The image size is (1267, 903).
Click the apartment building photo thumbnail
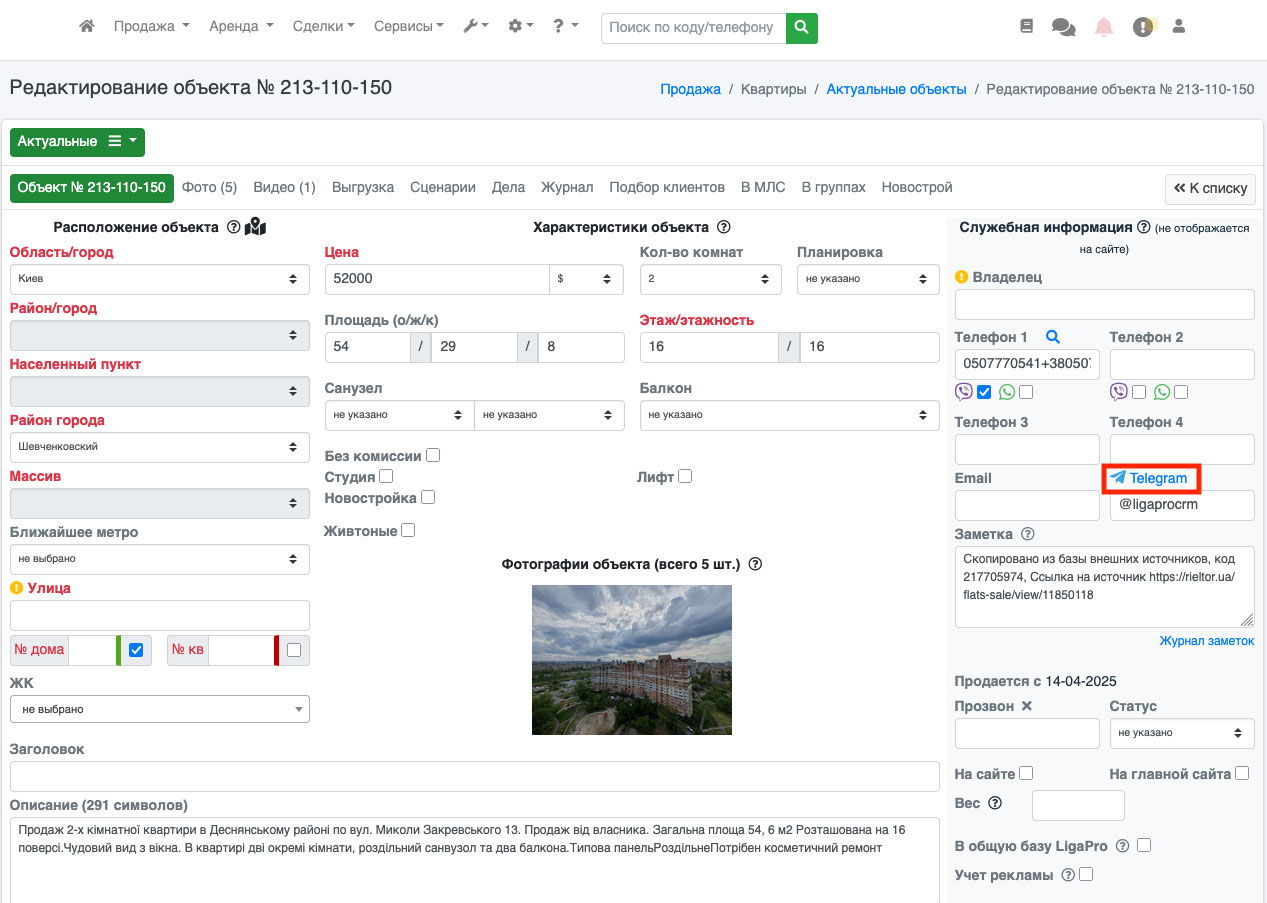[632, 660]
